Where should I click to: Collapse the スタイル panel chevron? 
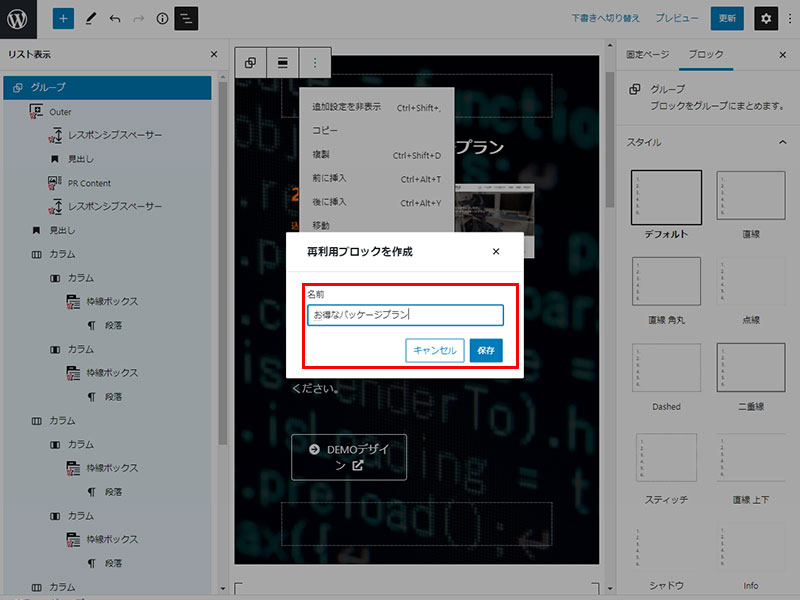click(x=782, y=142)
